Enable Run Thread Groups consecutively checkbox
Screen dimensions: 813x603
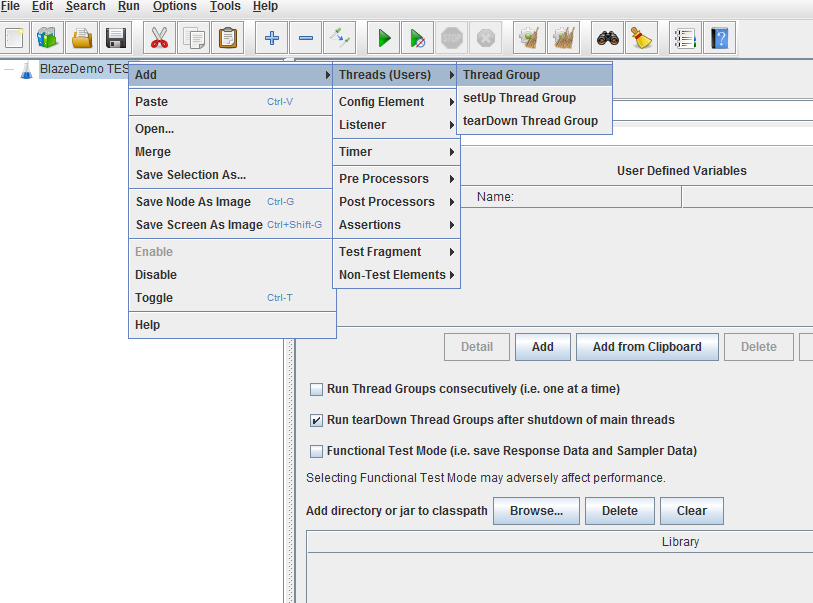click(x=317, y=389)
